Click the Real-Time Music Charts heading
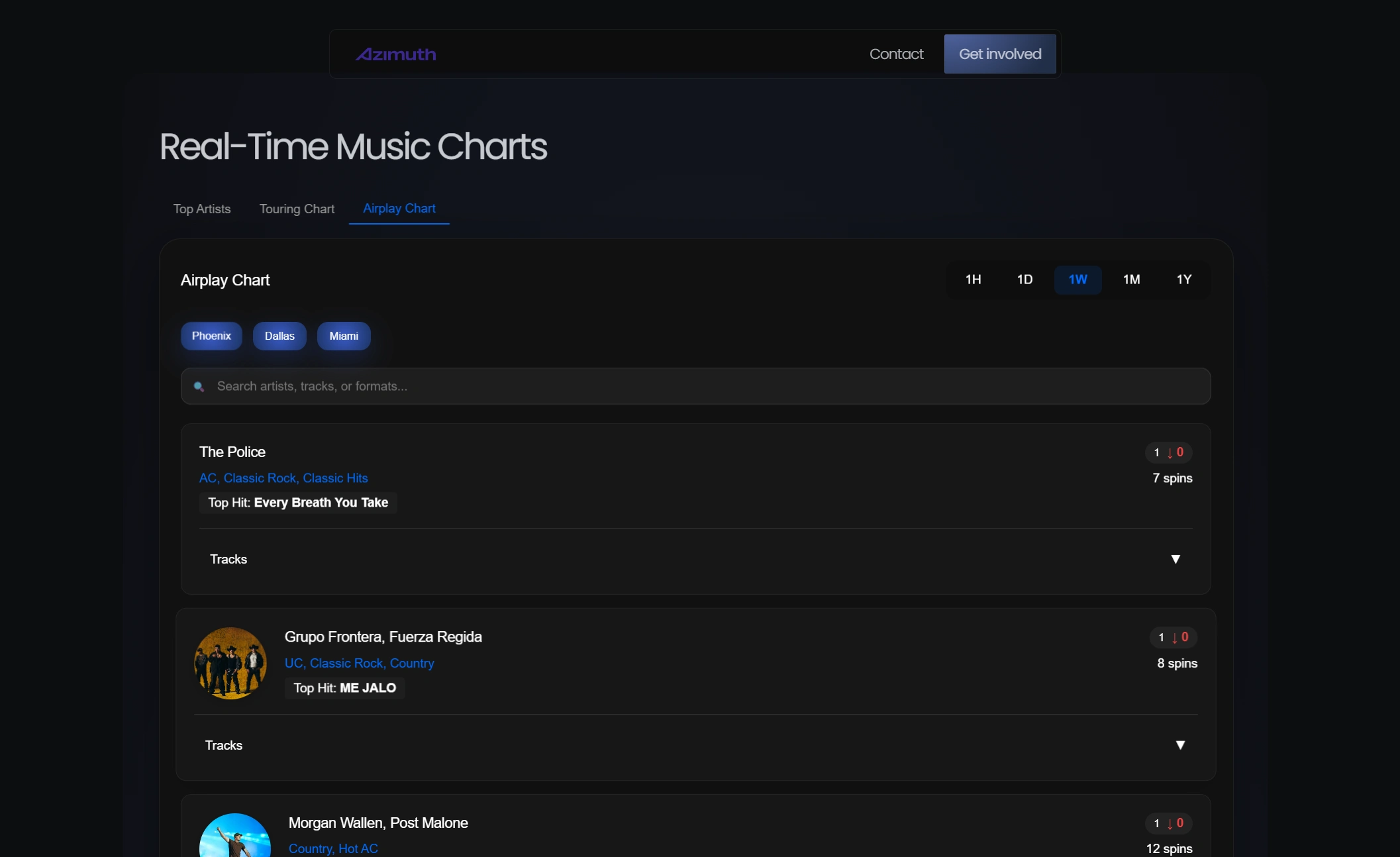Screen dimensions: 1400x857 point(353,146)
